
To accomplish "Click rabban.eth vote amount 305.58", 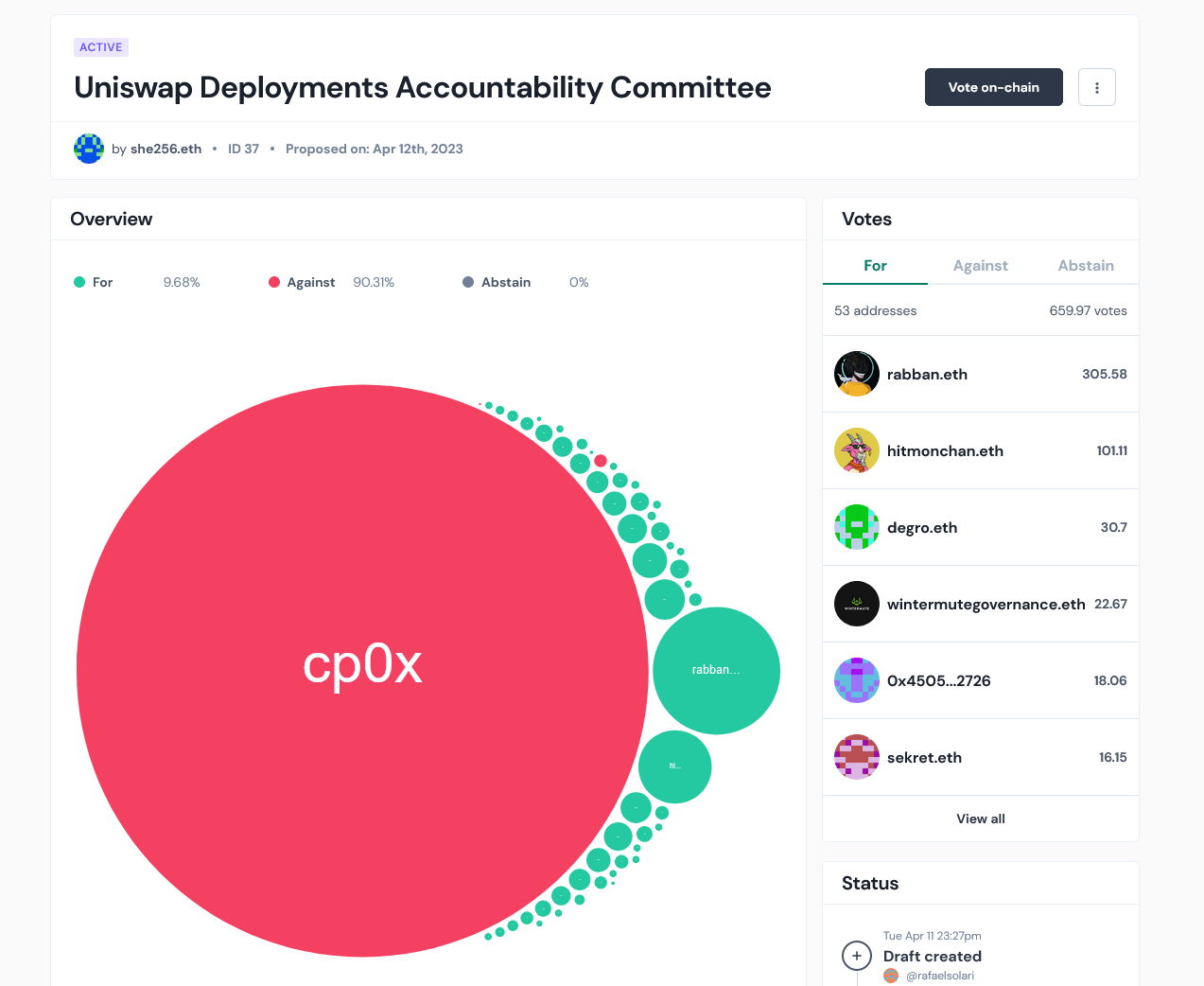I will click(x=1105, y=374).
